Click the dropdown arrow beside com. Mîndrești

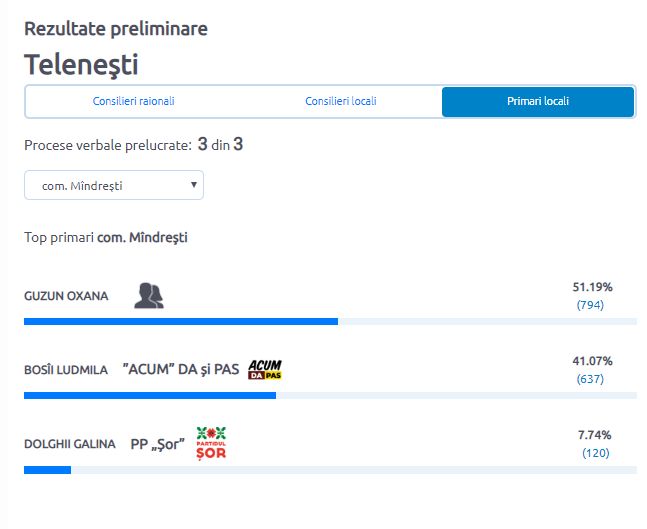point(194,185)
